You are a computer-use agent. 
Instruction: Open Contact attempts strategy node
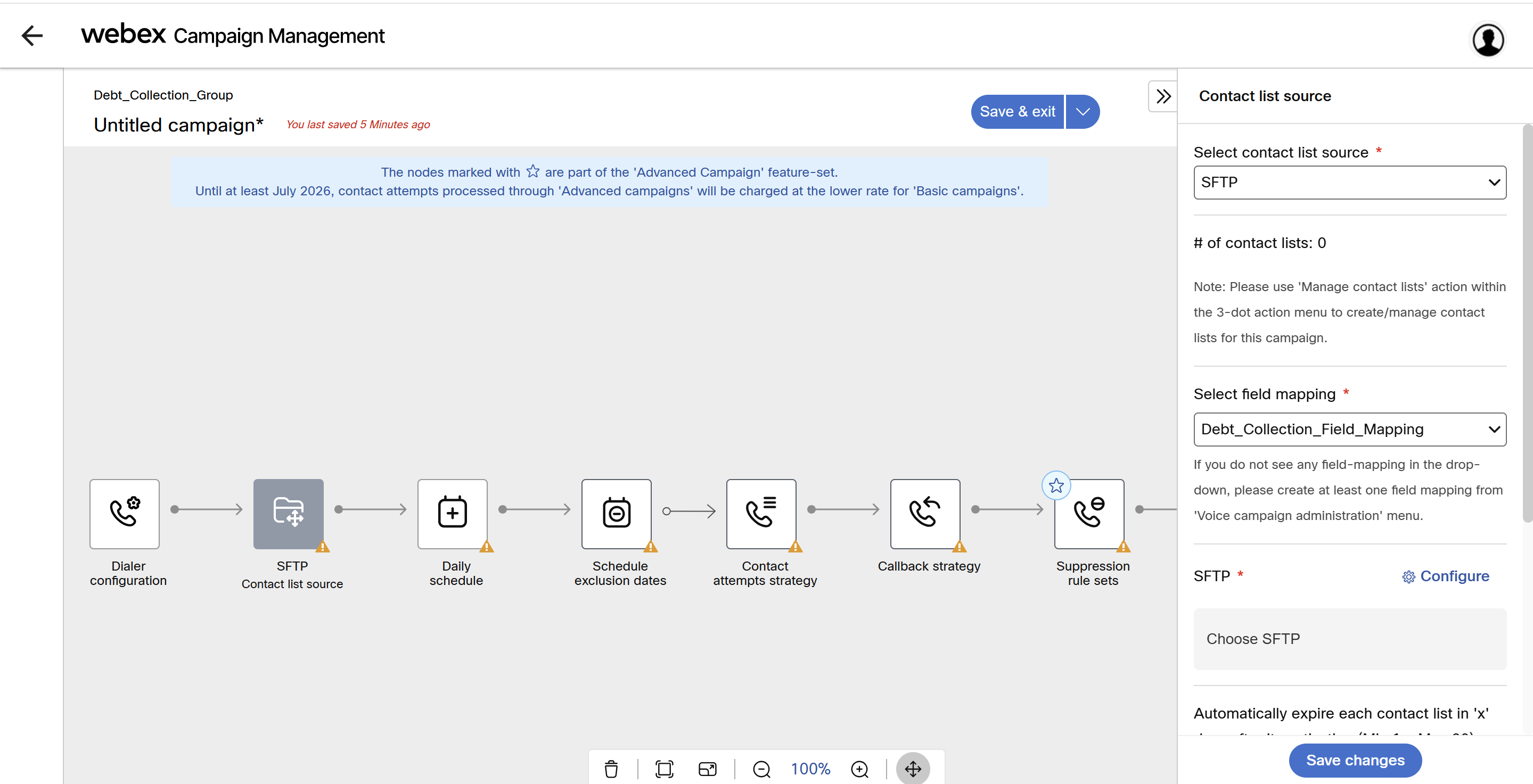pyautogui.click(x=760, y=513)
